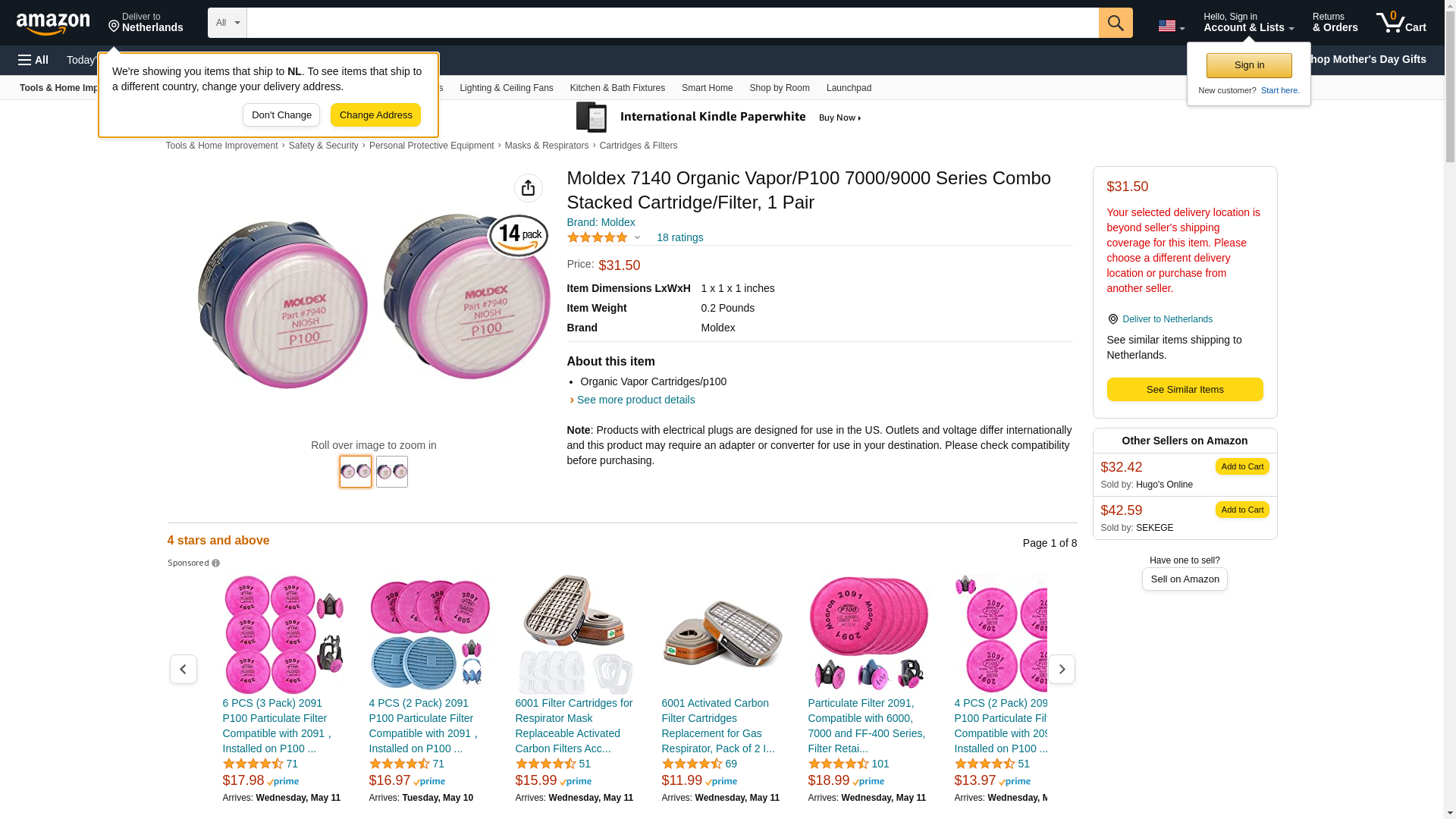The width and height of the screenshot is (1456, 819).
Task: Expand the star rating breakdown arrow
Action: pyautogui.click(x=637, y=238)
